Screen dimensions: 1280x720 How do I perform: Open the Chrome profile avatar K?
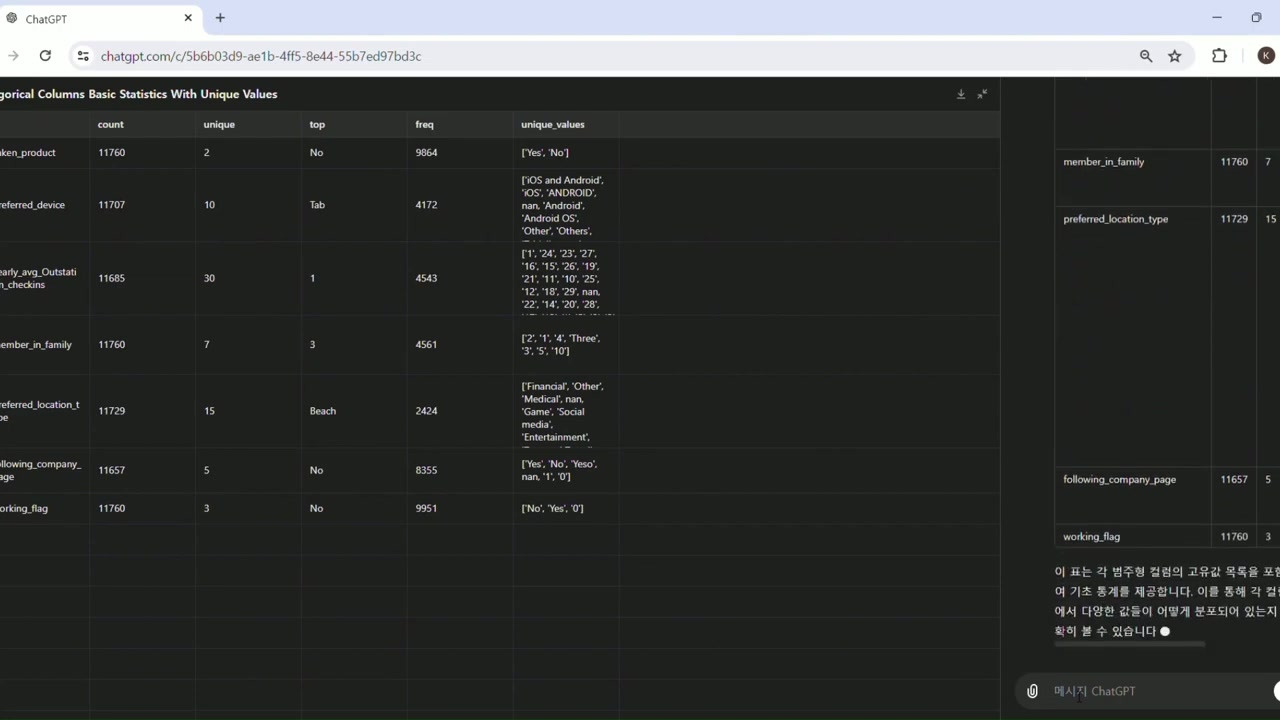[x=1266, y=56]
